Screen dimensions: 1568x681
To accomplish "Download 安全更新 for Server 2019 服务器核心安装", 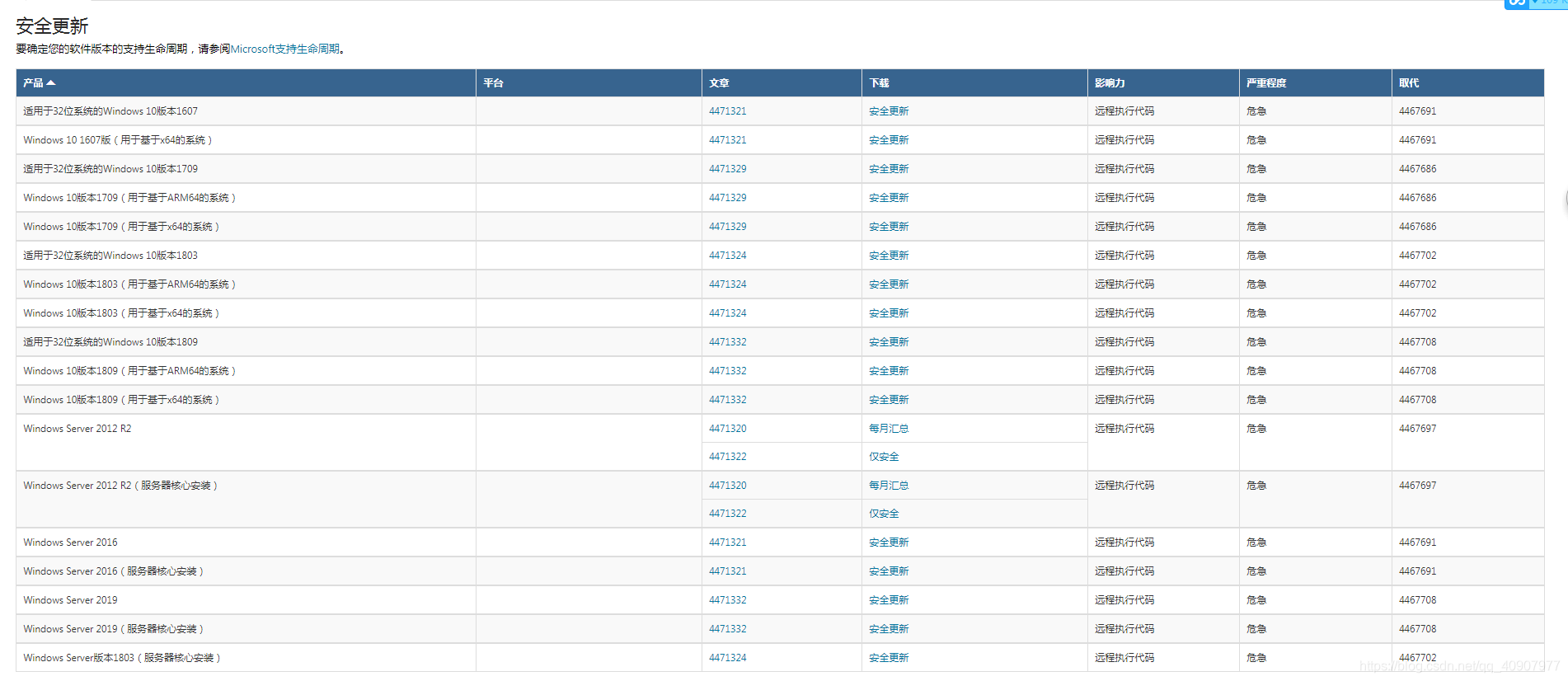I will tap(889, 629).
